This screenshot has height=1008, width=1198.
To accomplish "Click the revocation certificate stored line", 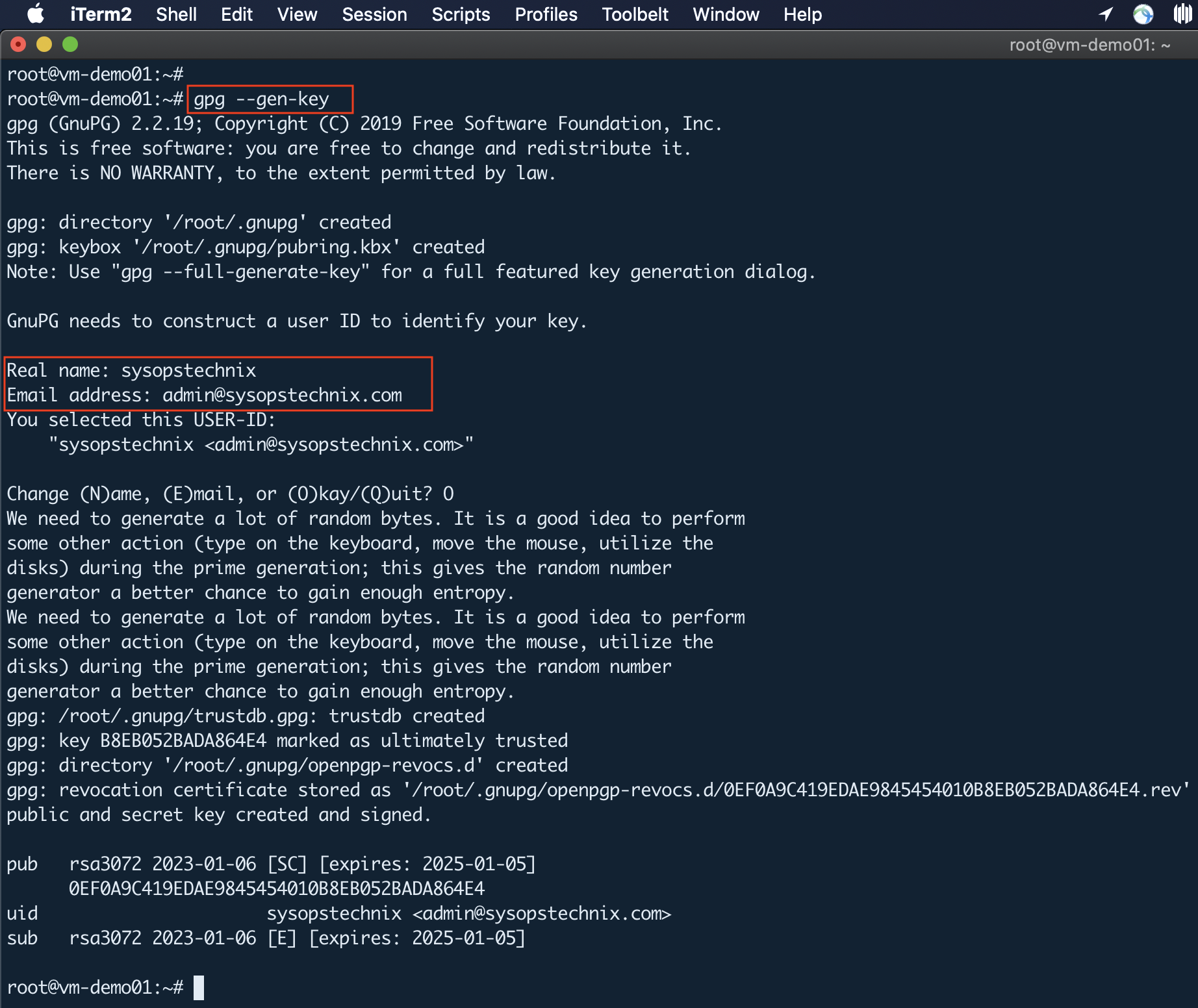I will click(x=598, y=790).
